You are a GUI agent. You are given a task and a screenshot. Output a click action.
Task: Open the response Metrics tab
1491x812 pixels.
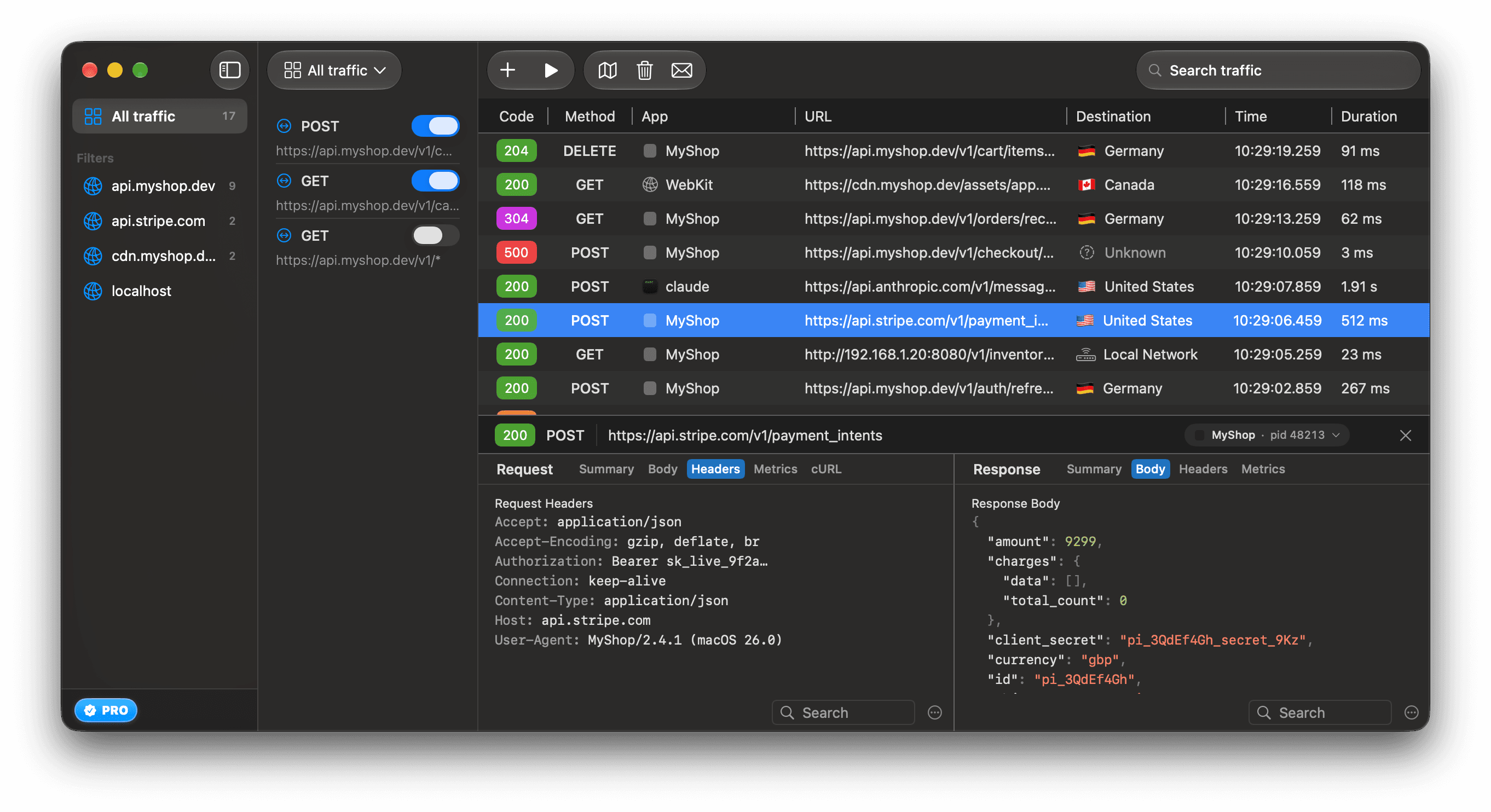1262,469
